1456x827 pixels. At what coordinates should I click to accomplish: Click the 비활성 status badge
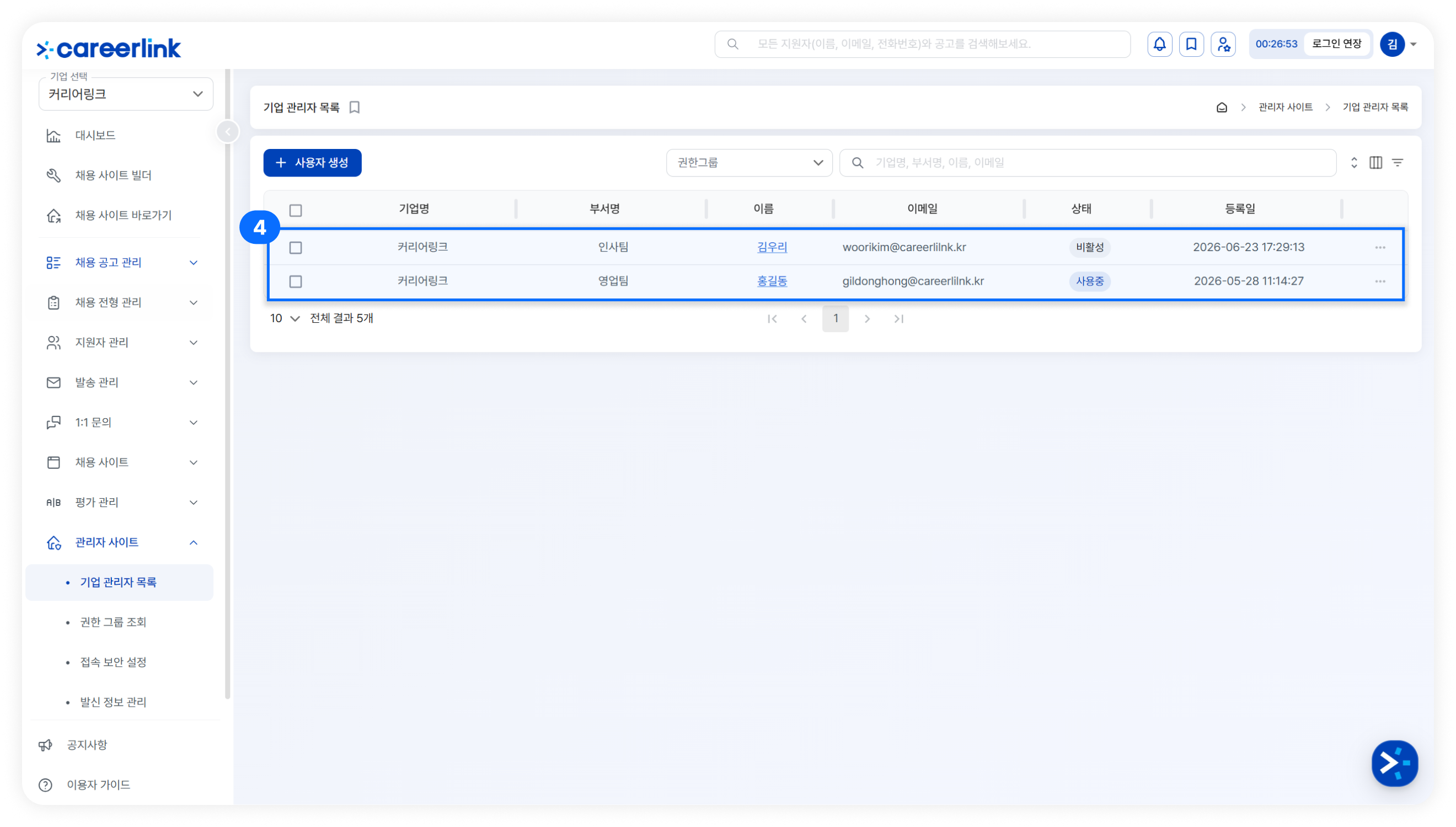click(1089, 247)
